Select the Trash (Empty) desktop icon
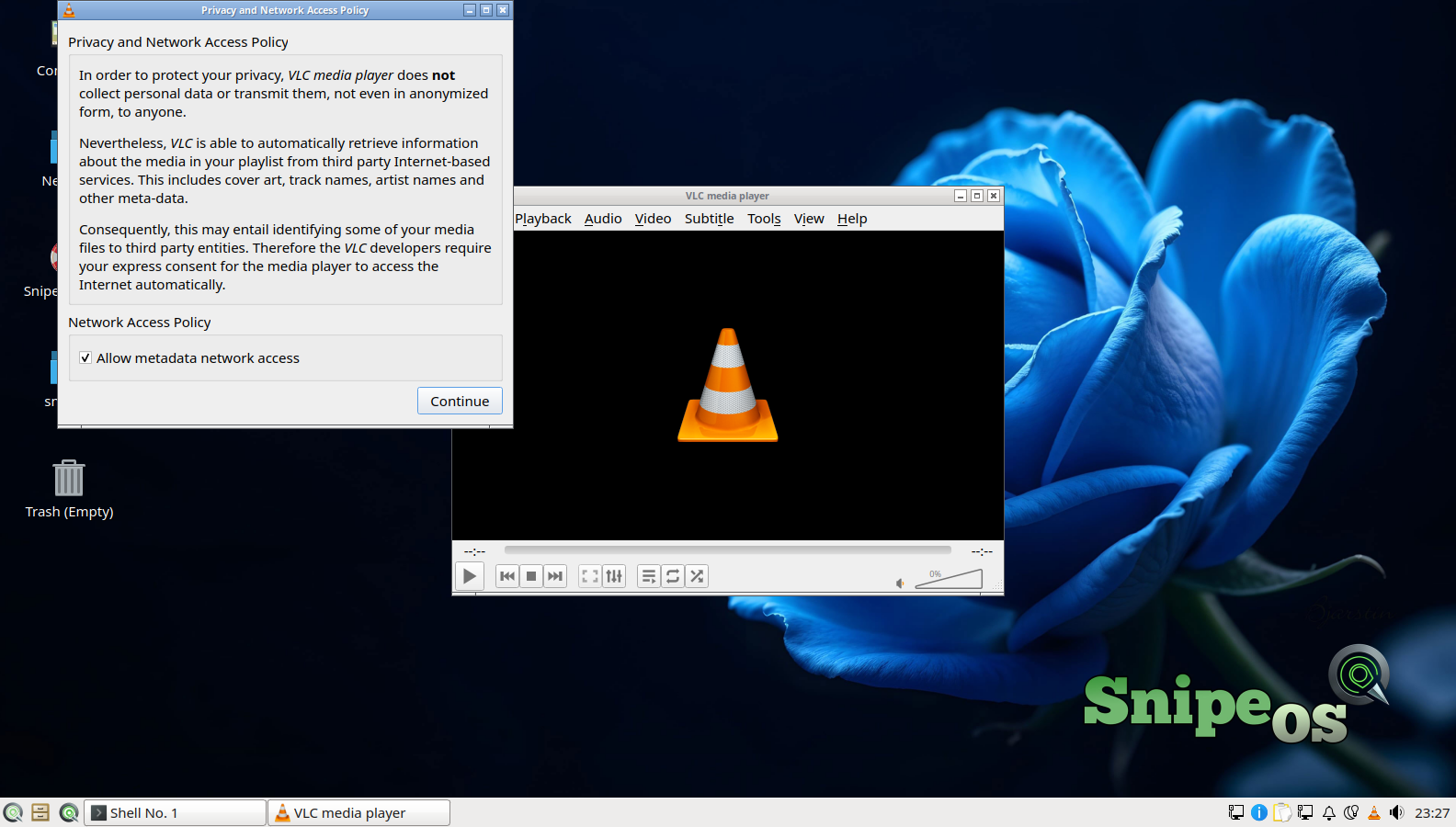This screenshot has width=1456, height=827. (69, 489)
